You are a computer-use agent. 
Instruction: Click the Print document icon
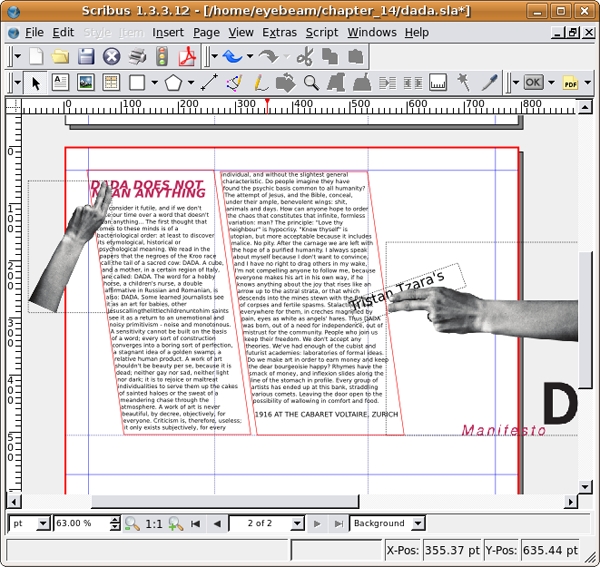tap(136, 57)
